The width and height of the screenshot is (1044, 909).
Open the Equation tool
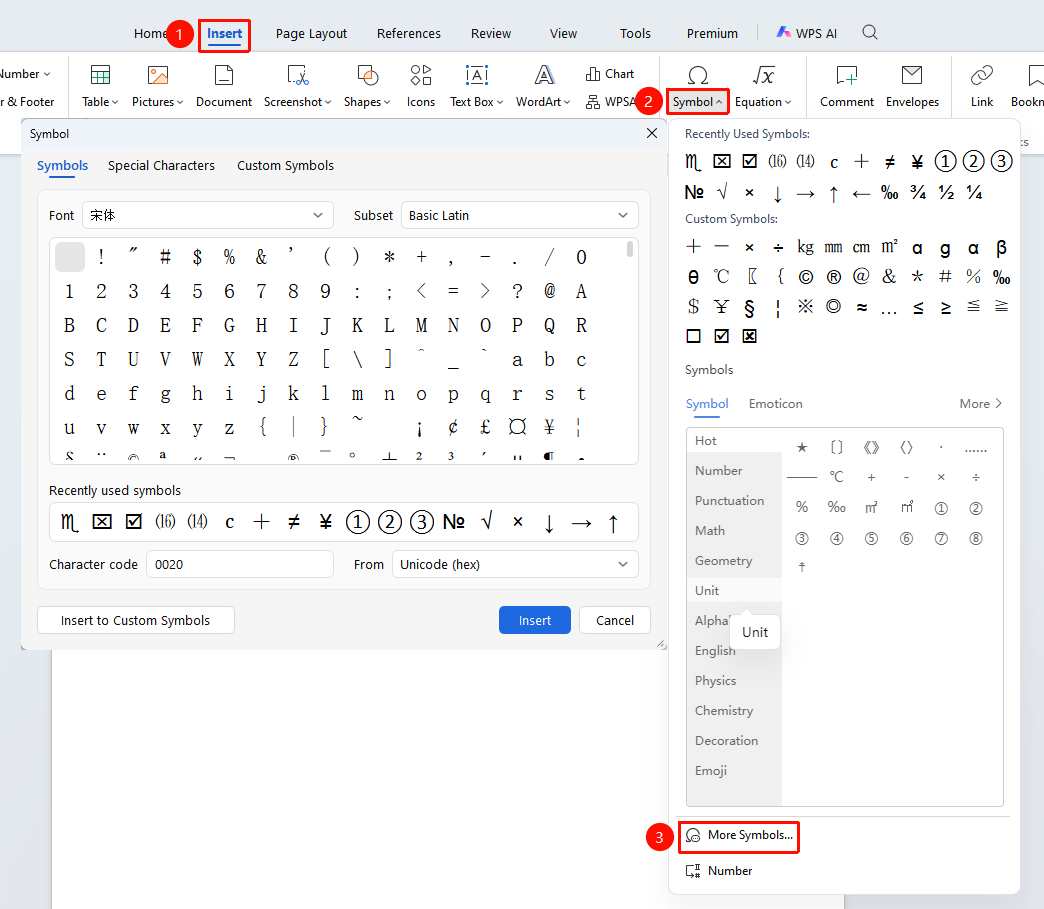coord(763,86)
